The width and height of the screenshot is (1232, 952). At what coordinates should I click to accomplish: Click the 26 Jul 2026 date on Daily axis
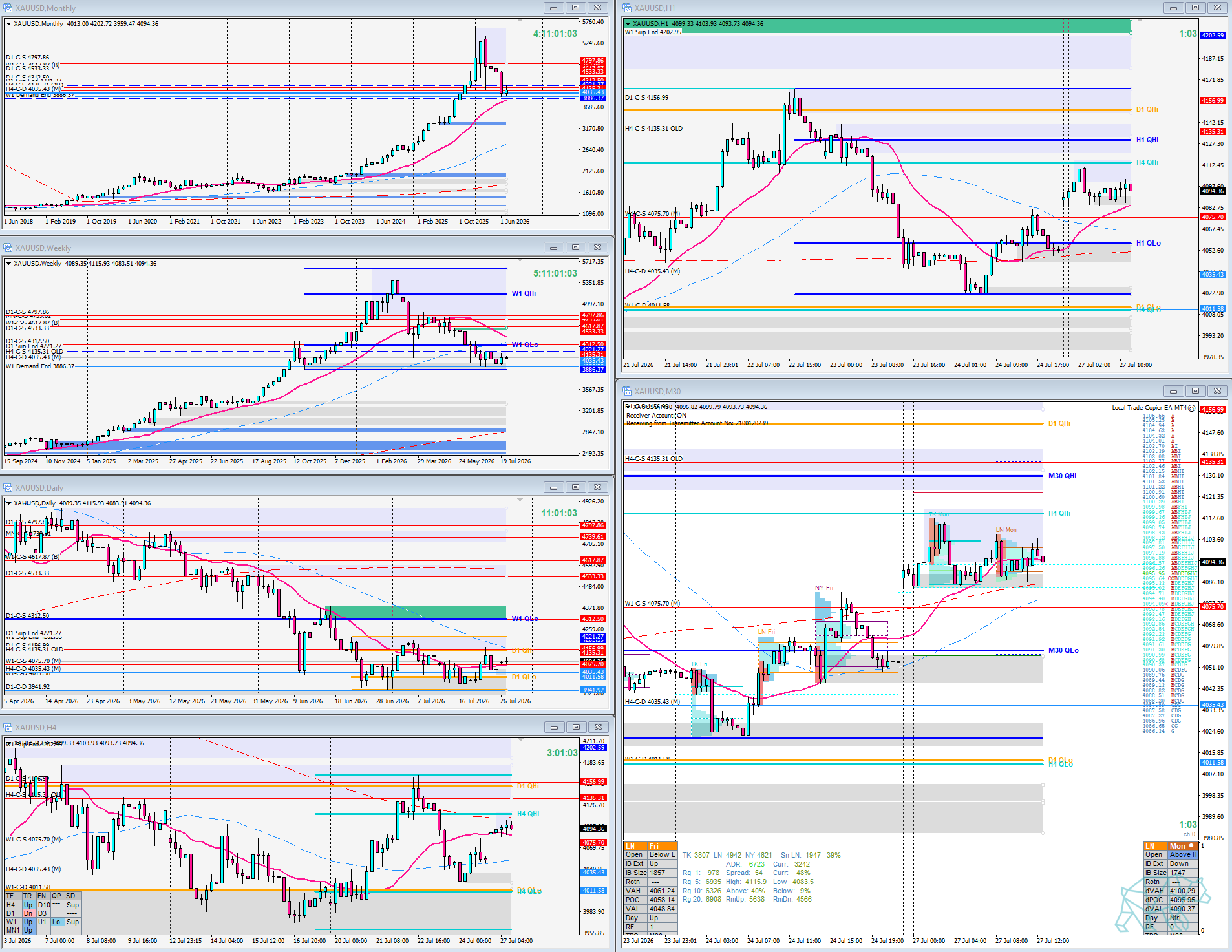pos(515,701)
